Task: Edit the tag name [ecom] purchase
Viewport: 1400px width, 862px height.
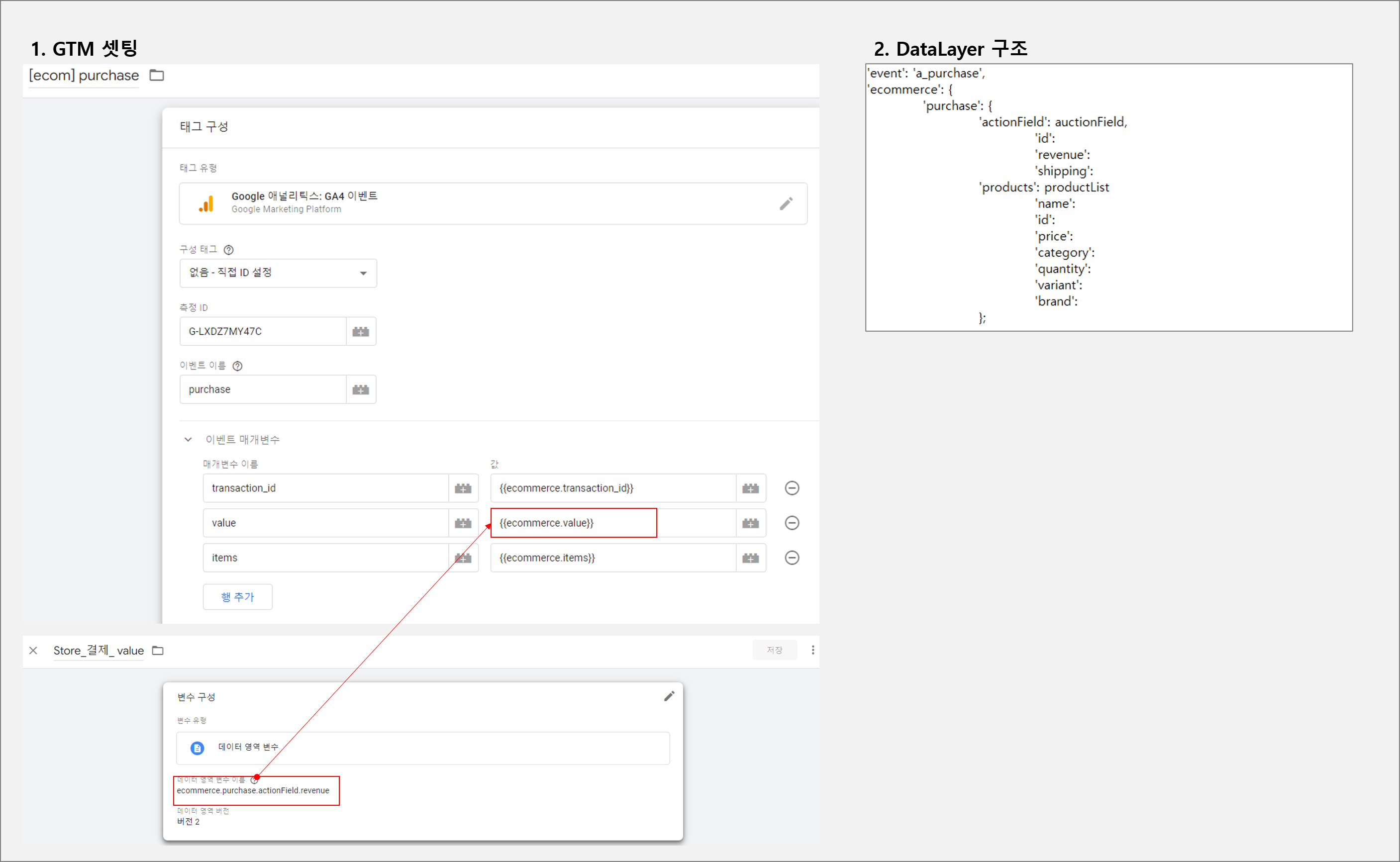Action: click(x=84, y=75)
